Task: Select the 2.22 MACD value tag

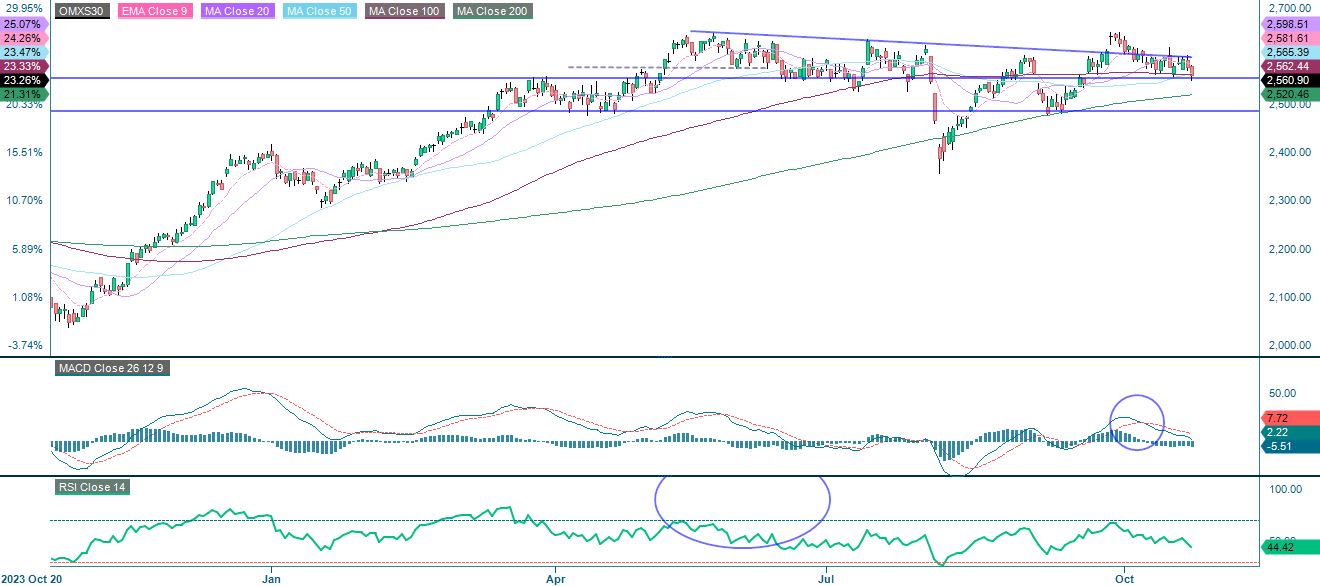Action: coord(1289,433)
